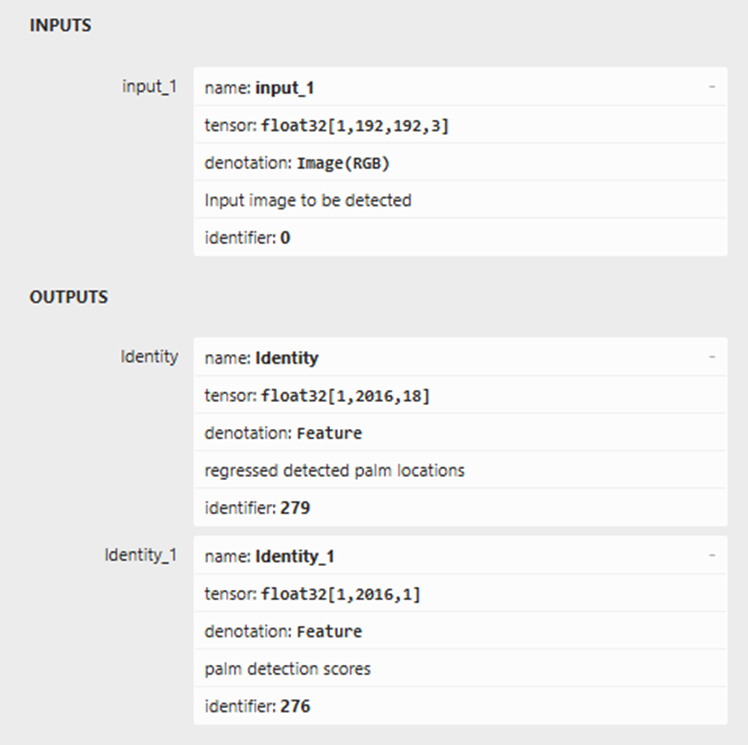
Task: Click the float32[1,2016,18] tensor row
Action: coord(460,395)
